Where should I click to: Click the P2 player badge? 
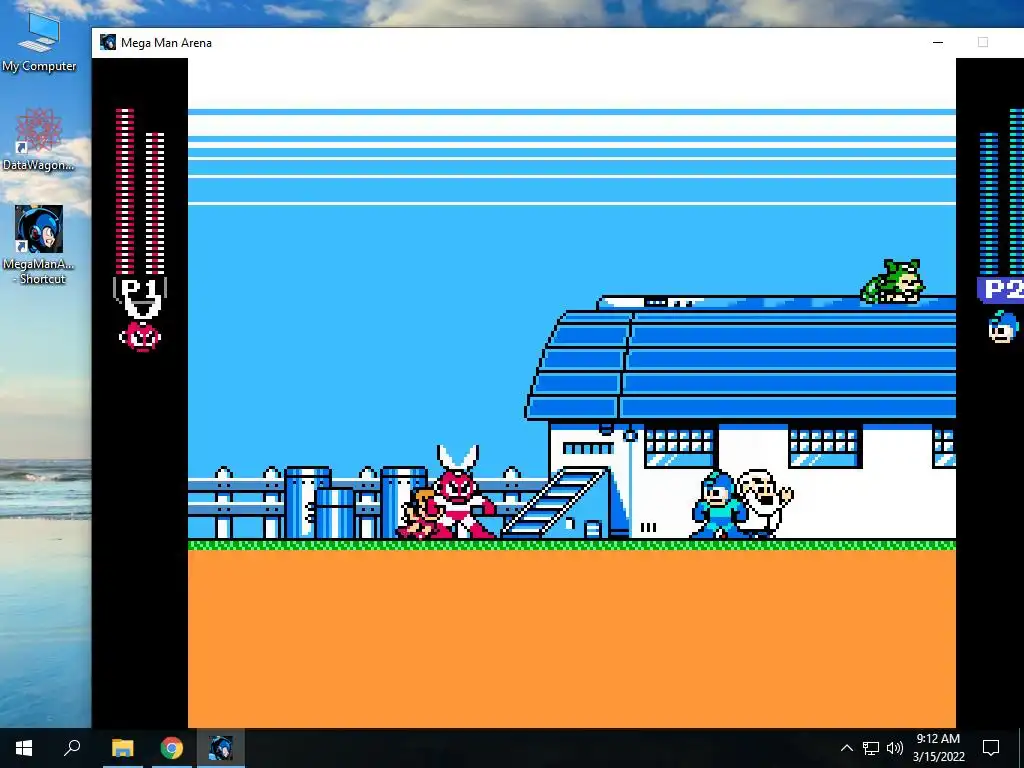[x=1000, y=290]
